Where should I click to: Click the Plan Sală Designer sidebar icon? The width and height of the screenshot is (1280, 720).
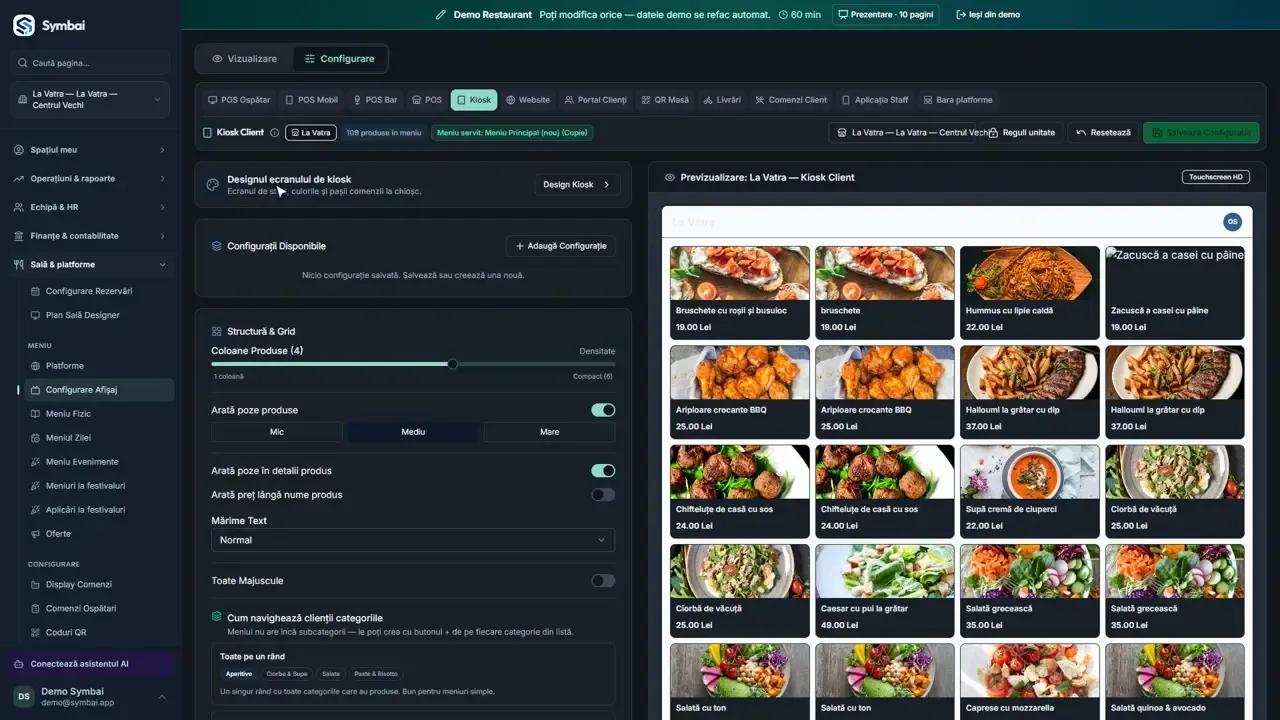[36, 315]
